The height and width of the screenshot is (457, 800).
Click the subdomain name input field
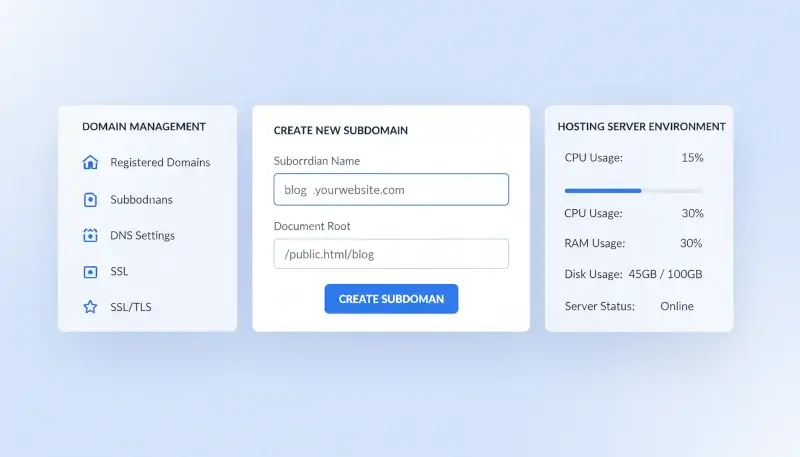391,189
